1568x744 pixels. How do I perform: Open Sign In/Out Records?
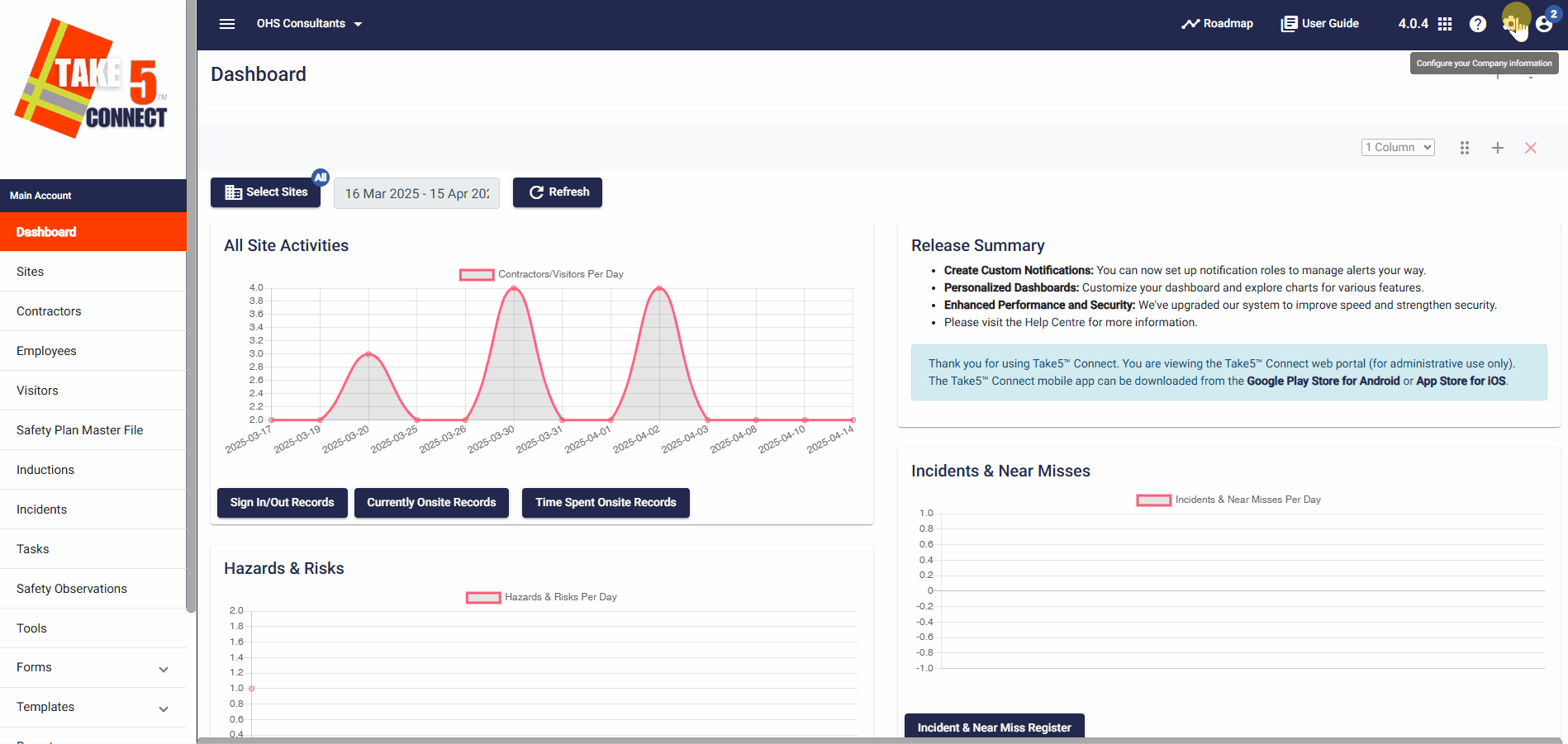[x=283, y=503]
